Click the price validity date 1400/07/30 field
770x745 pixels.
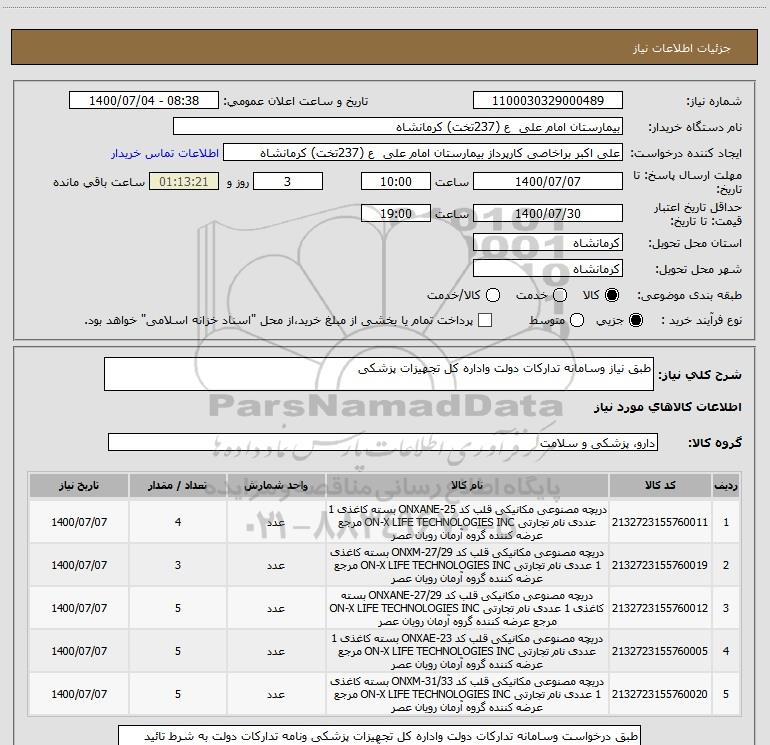click(x=548, y=213)
